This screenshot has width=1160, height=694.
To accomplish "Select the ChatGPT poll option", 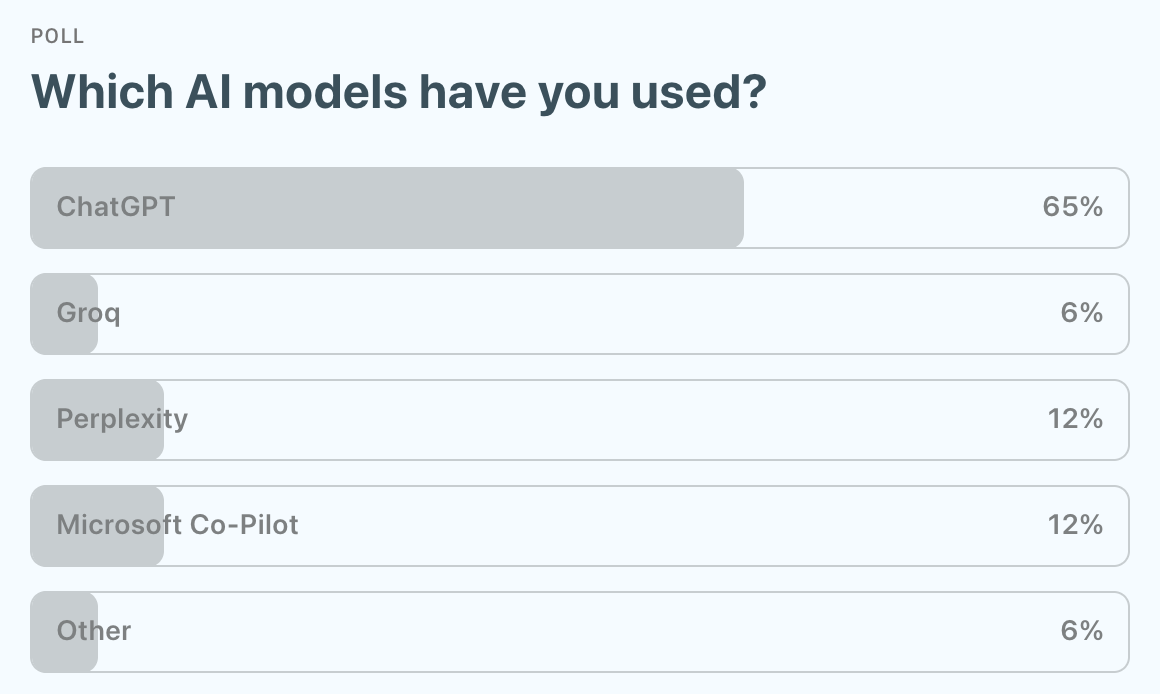I will (116, 207).
